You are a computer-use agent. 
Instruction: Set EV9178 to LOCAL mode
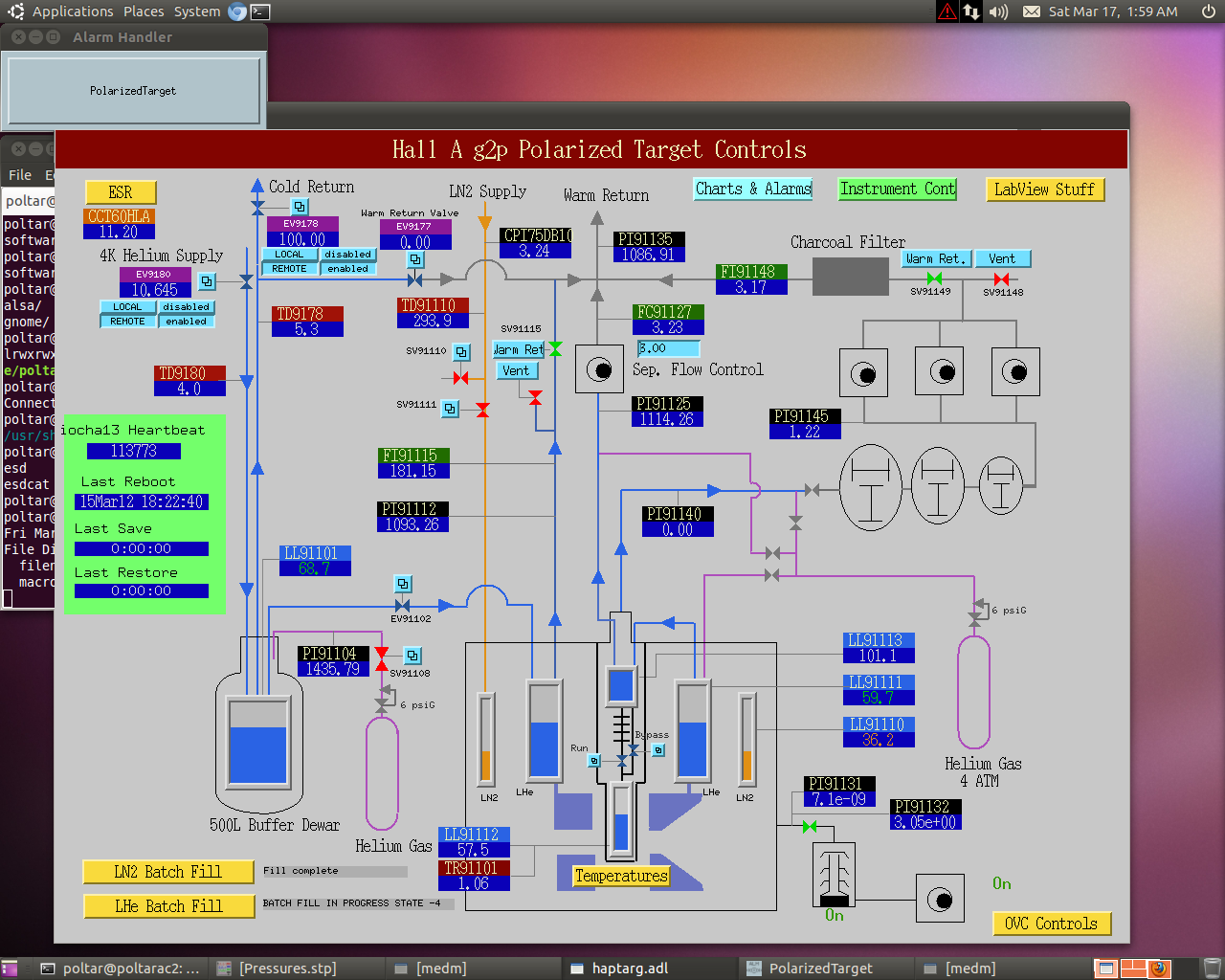click(x=289, y=255)
